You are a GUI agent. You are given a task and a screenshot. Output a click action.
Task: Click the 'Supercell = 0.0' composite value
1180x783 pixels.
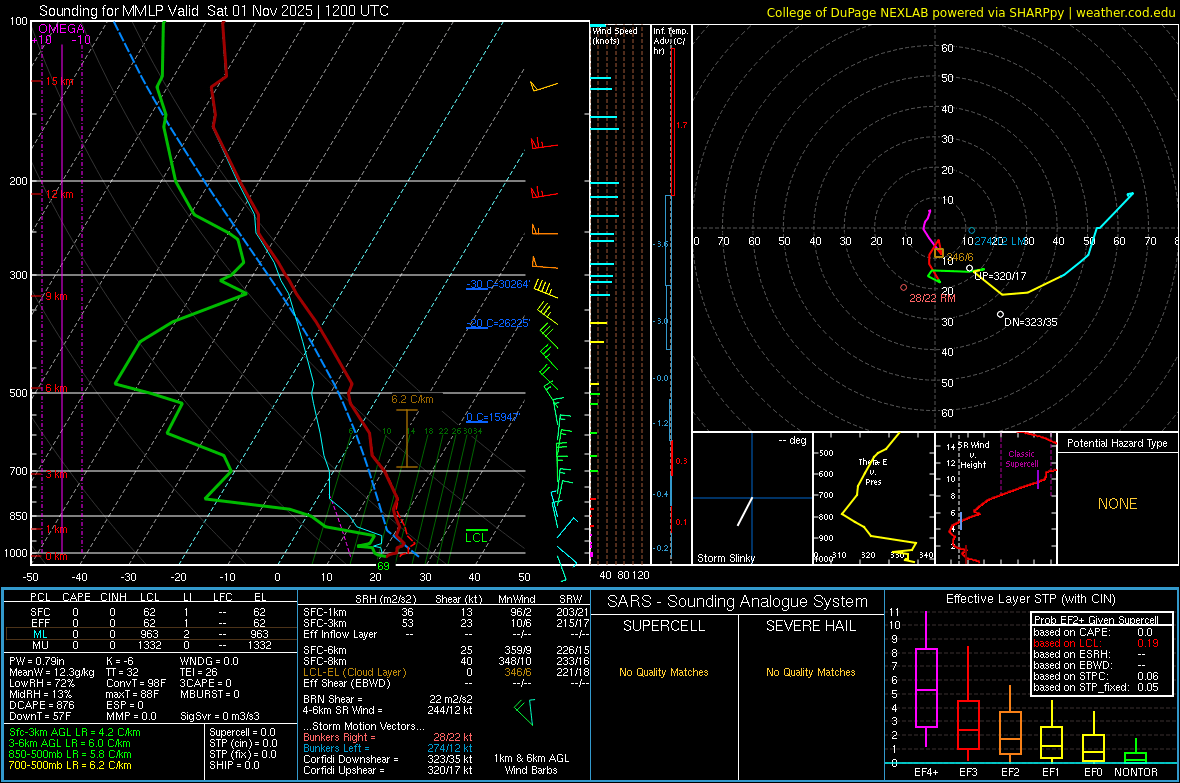242,732
